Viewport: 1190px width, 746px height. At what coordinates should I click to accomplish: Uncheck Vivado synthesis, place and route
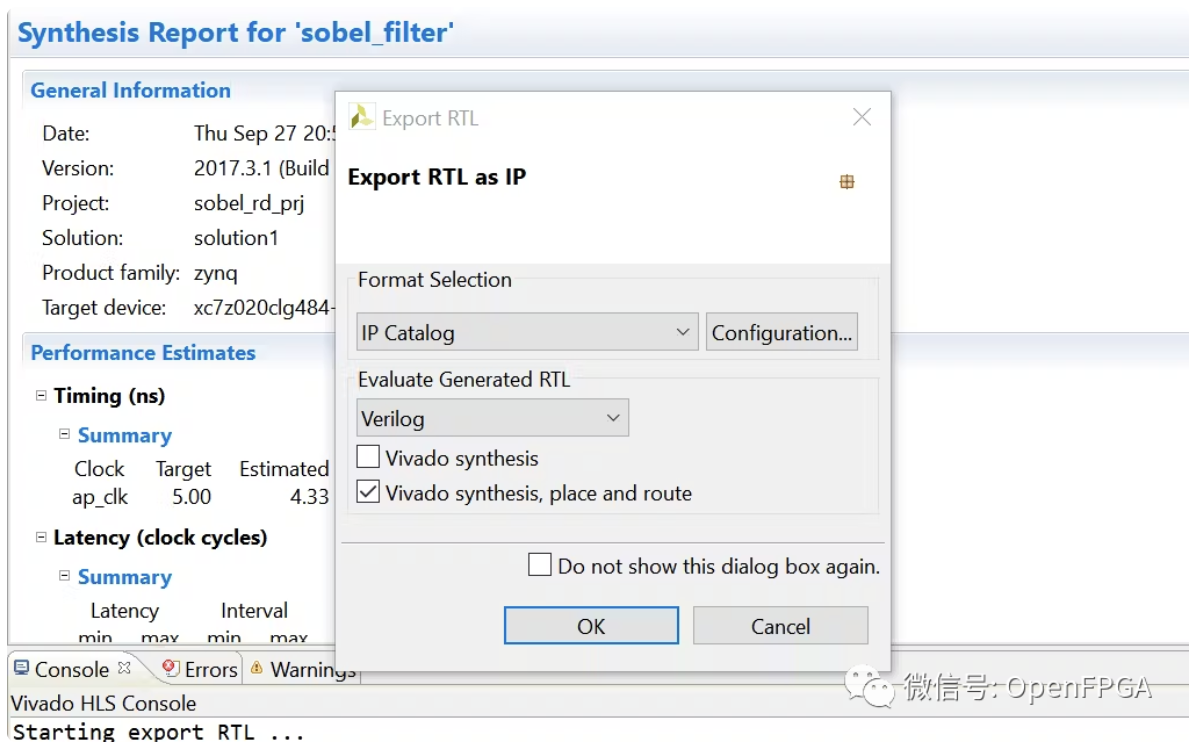coord(369,492)
